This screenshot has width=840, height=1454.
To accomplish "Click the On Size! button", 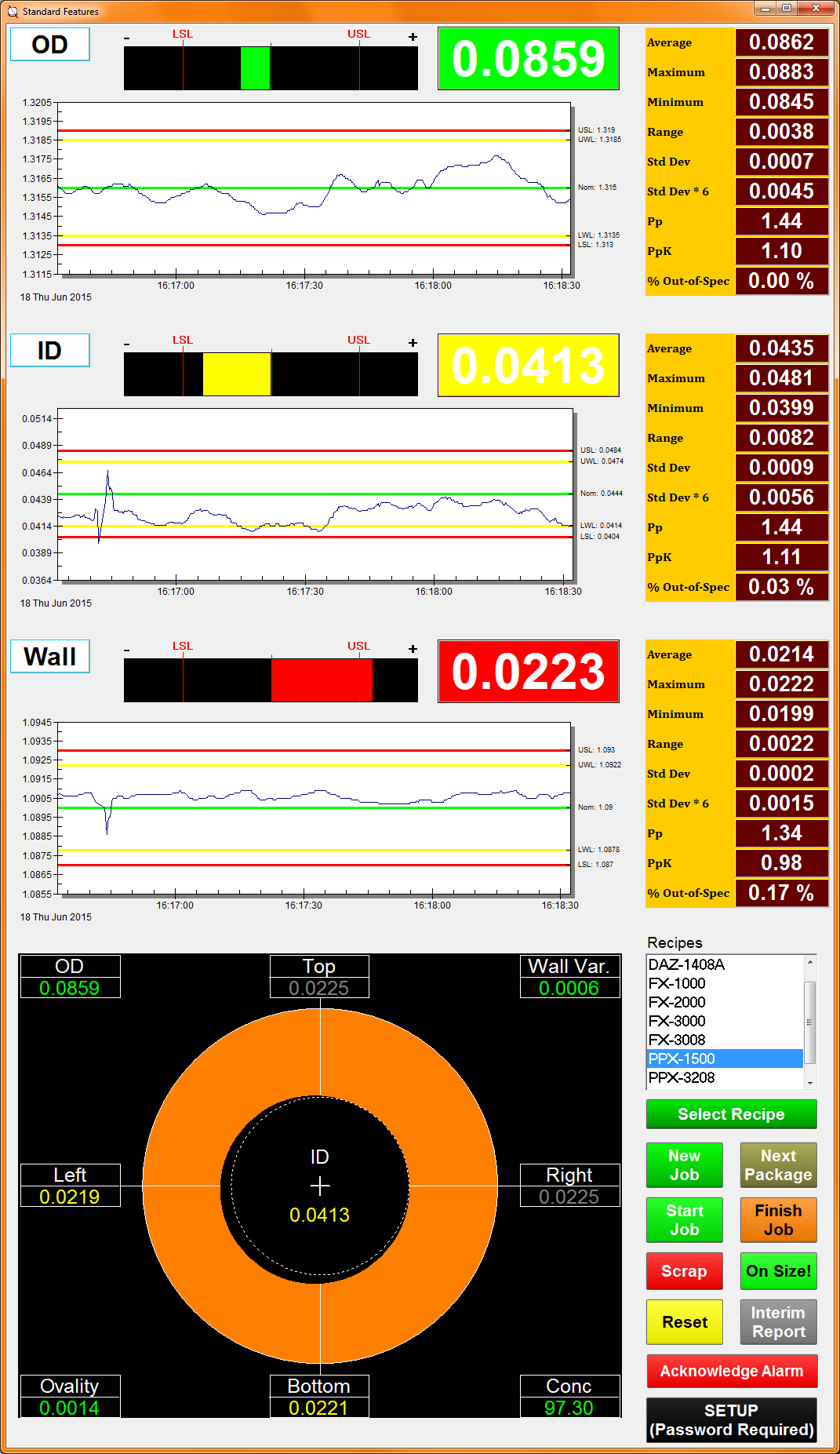I will [778, 1271].
